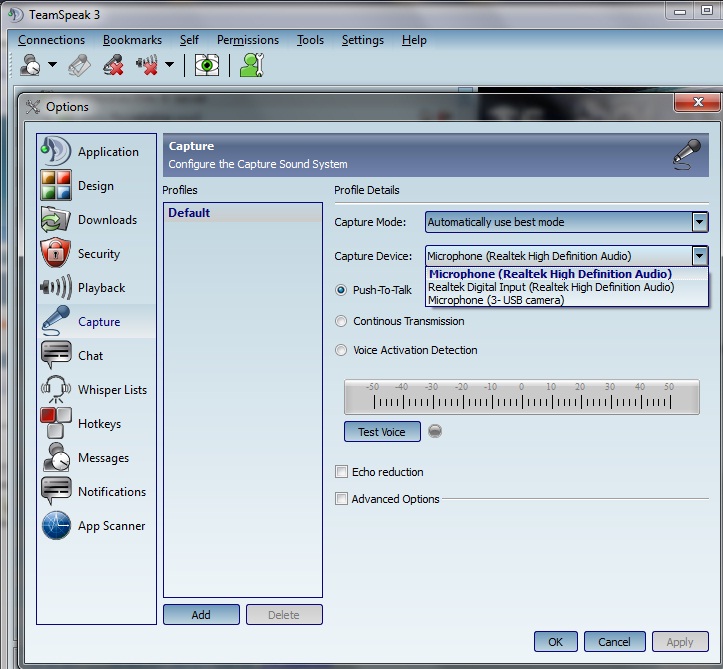Open the Notifications bubble icon
This screenshot has height=669, width=723.
tap(56, 491)
